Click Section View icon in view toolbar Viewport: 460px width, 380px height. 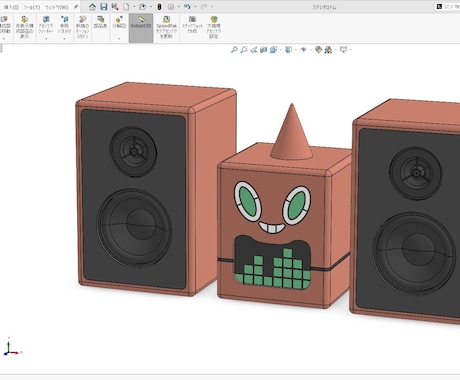tap(264, 50)
